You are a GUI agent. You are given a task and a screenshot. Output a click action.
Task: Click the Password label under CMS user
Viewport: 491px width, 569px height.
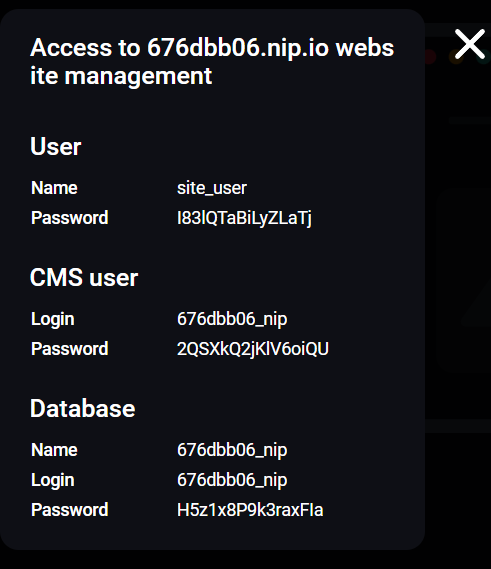(x=70, y=349)
